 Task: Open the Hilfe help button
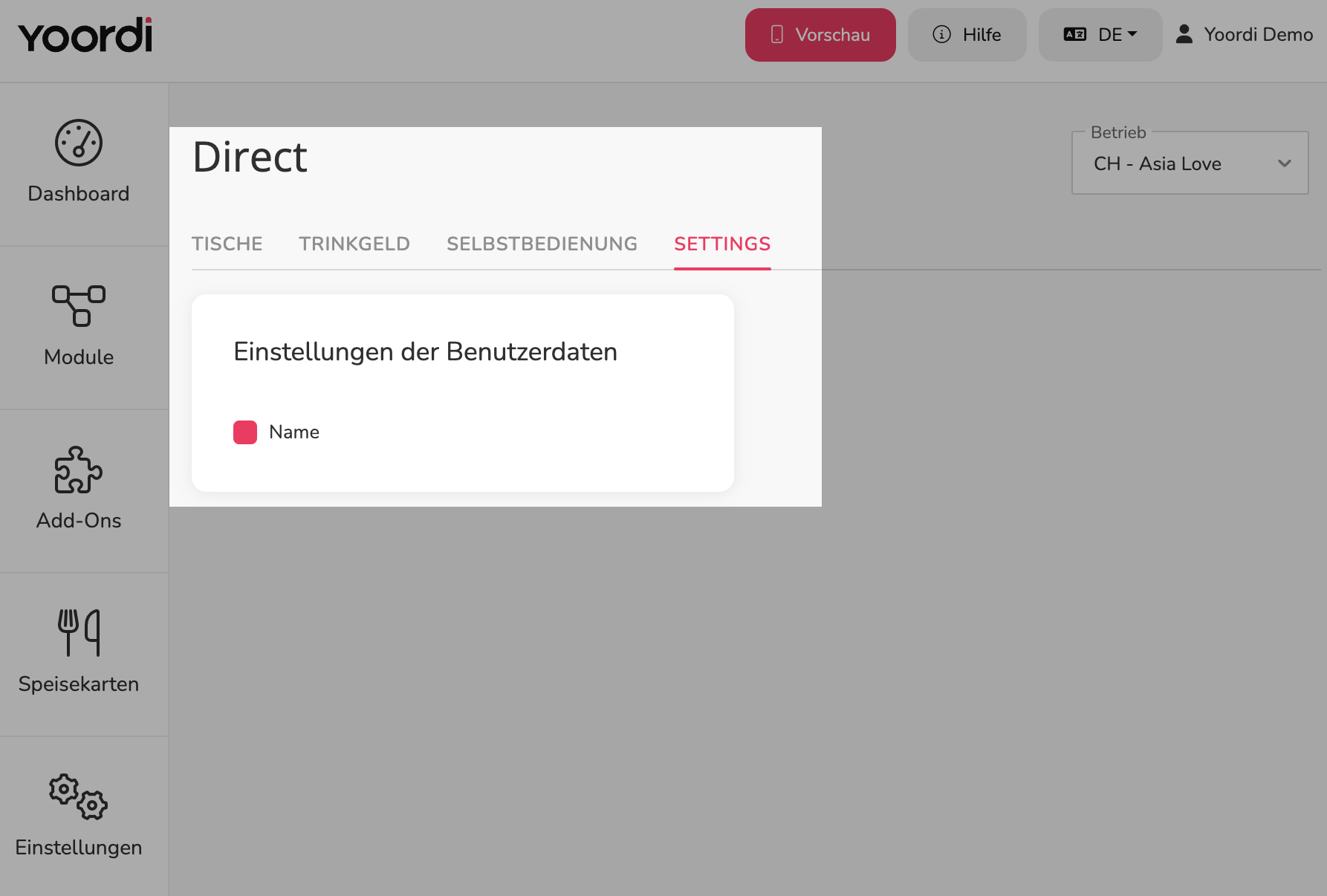[x=967, y=35]
